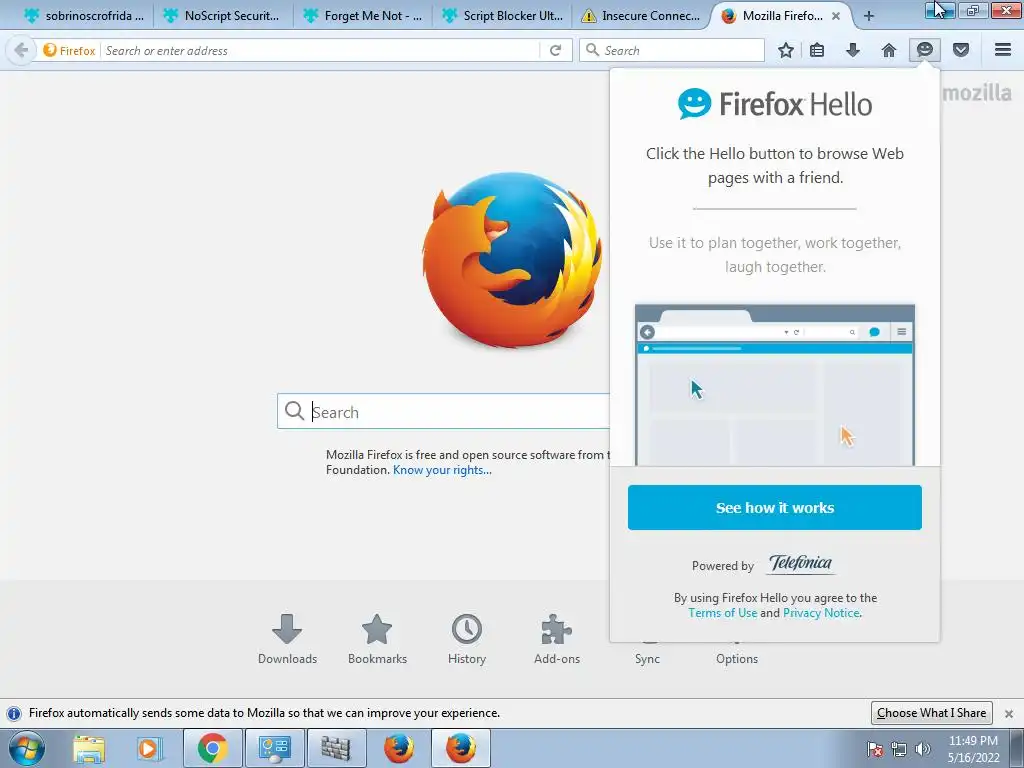Click the taskbar clock showing 11:49 PM

point(973,749)
